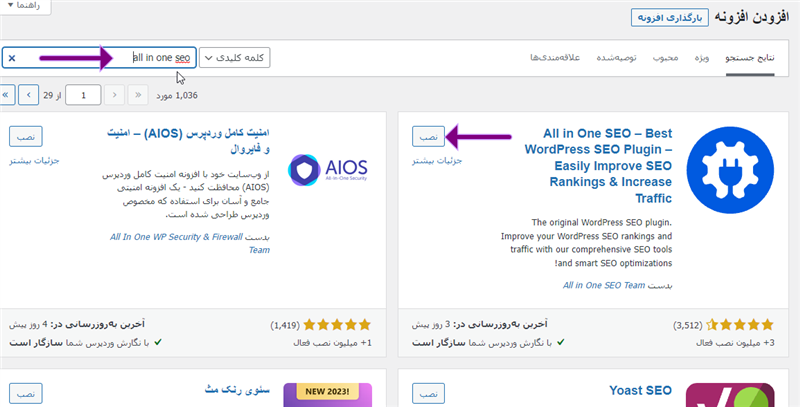Open more details for All in One SEO
This screenshot has width=800, height=407.
click(x=437, y=161)
